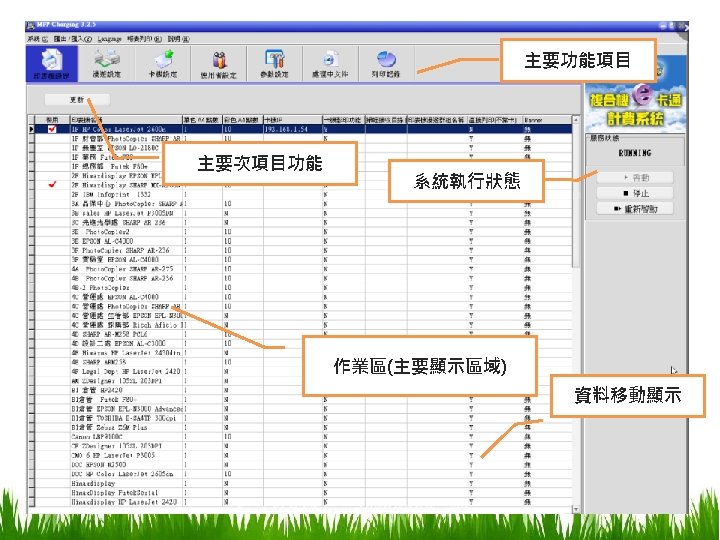The height and width of the screenshot is (540, 720).
Task: Select the 4B PhotoCopier SHARP AR-236 row
Action: [301, 278]
